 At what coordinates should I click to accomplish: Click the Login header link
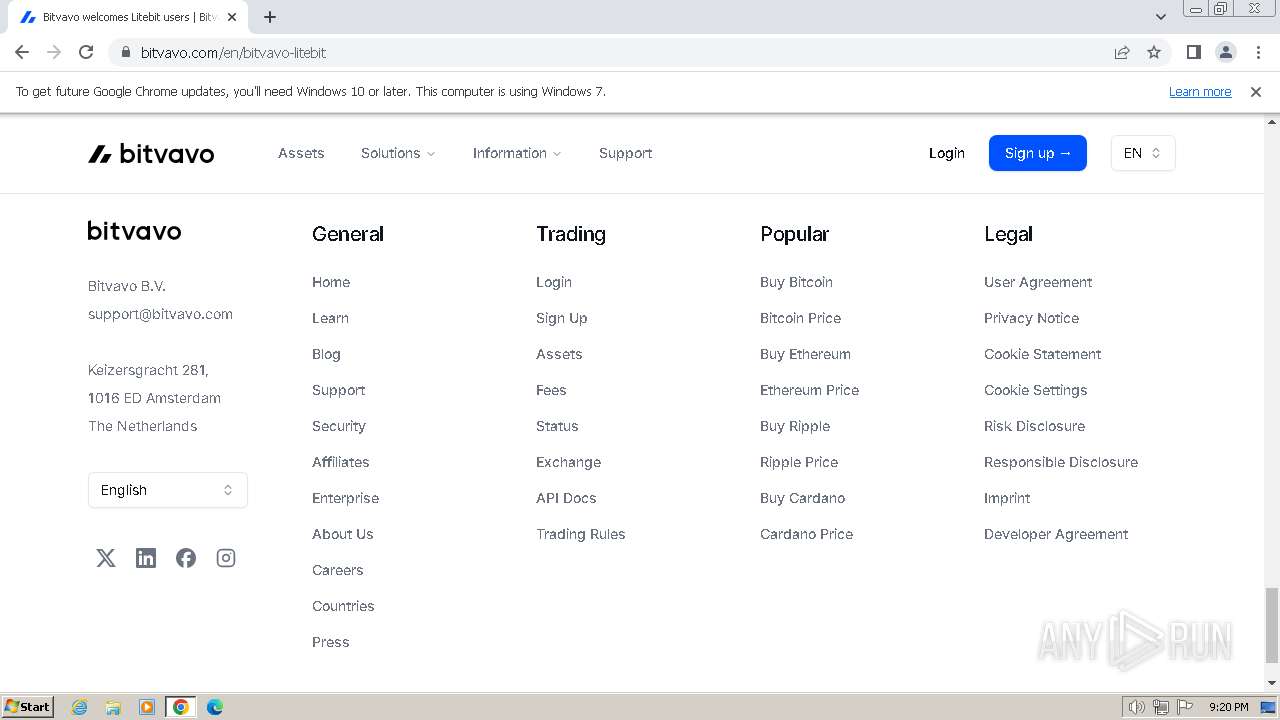point(946,153)
